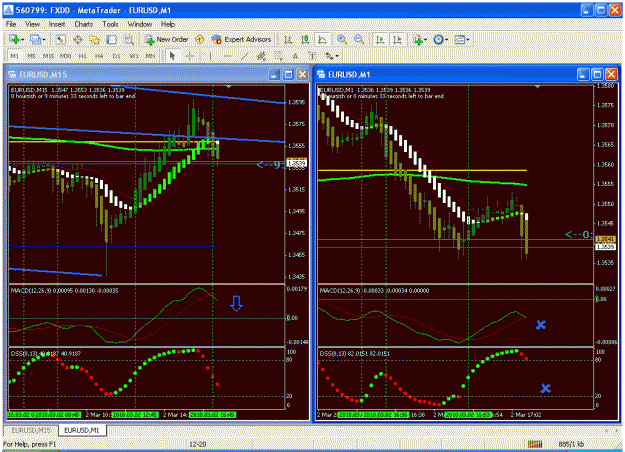625x452 pixels.
Task: Click the New Order button
Action: pos(167,39)
